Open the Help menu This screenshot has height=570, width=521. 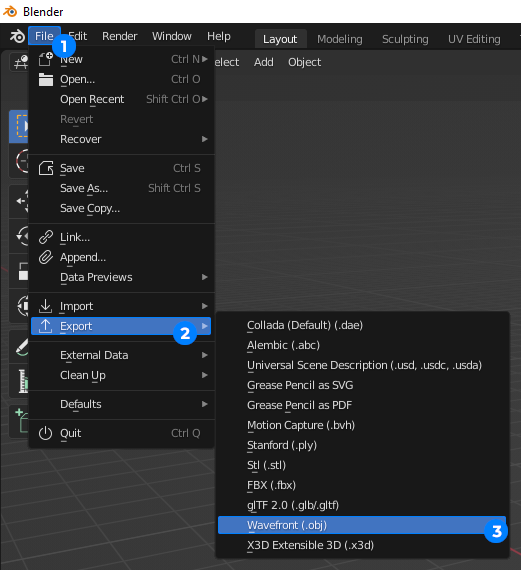tap(219, 36)
